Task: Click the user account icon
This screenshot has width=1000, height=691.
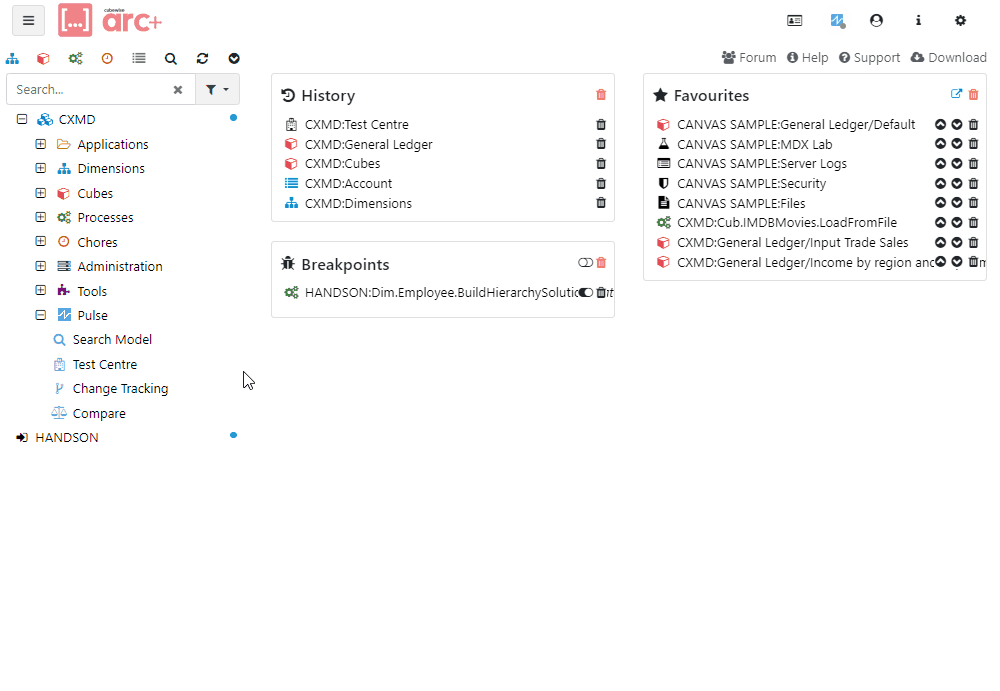Action: 877,20
